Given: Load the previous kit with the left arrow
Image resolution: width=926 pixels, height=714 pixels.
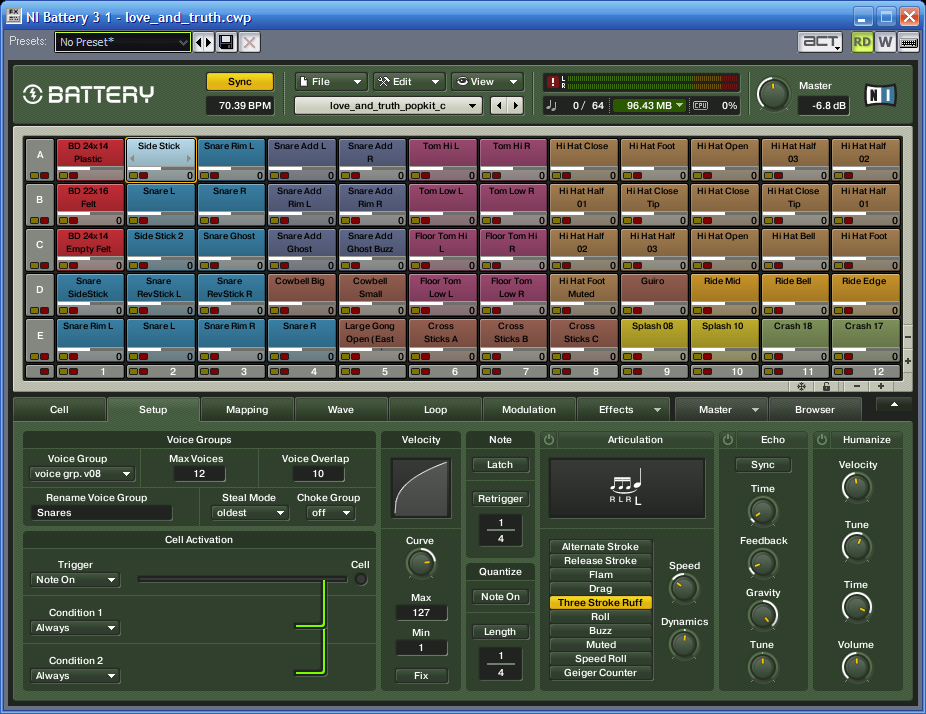Looking at the screenshot, I should coord(500,106).
